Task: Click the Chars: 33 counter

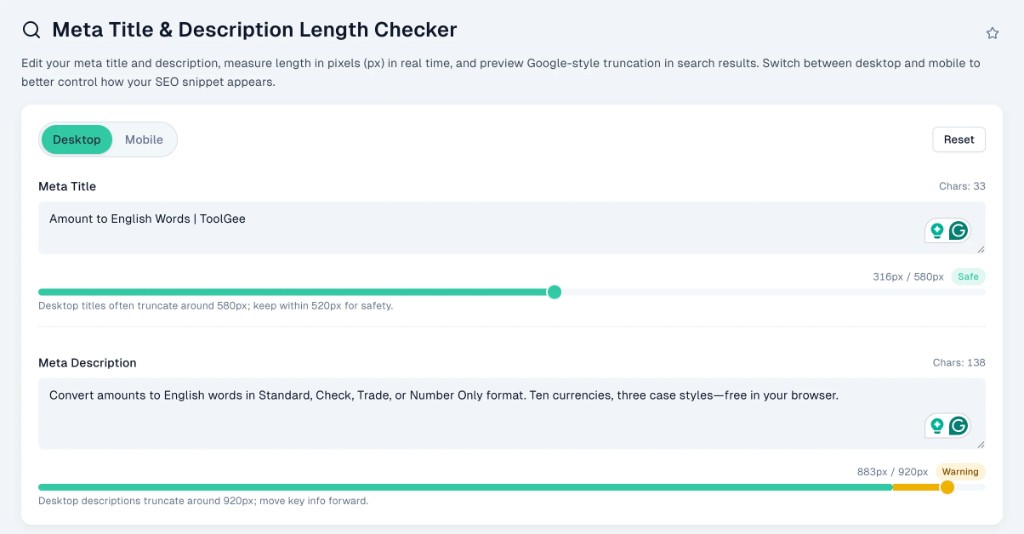Action: pos(962,186)
